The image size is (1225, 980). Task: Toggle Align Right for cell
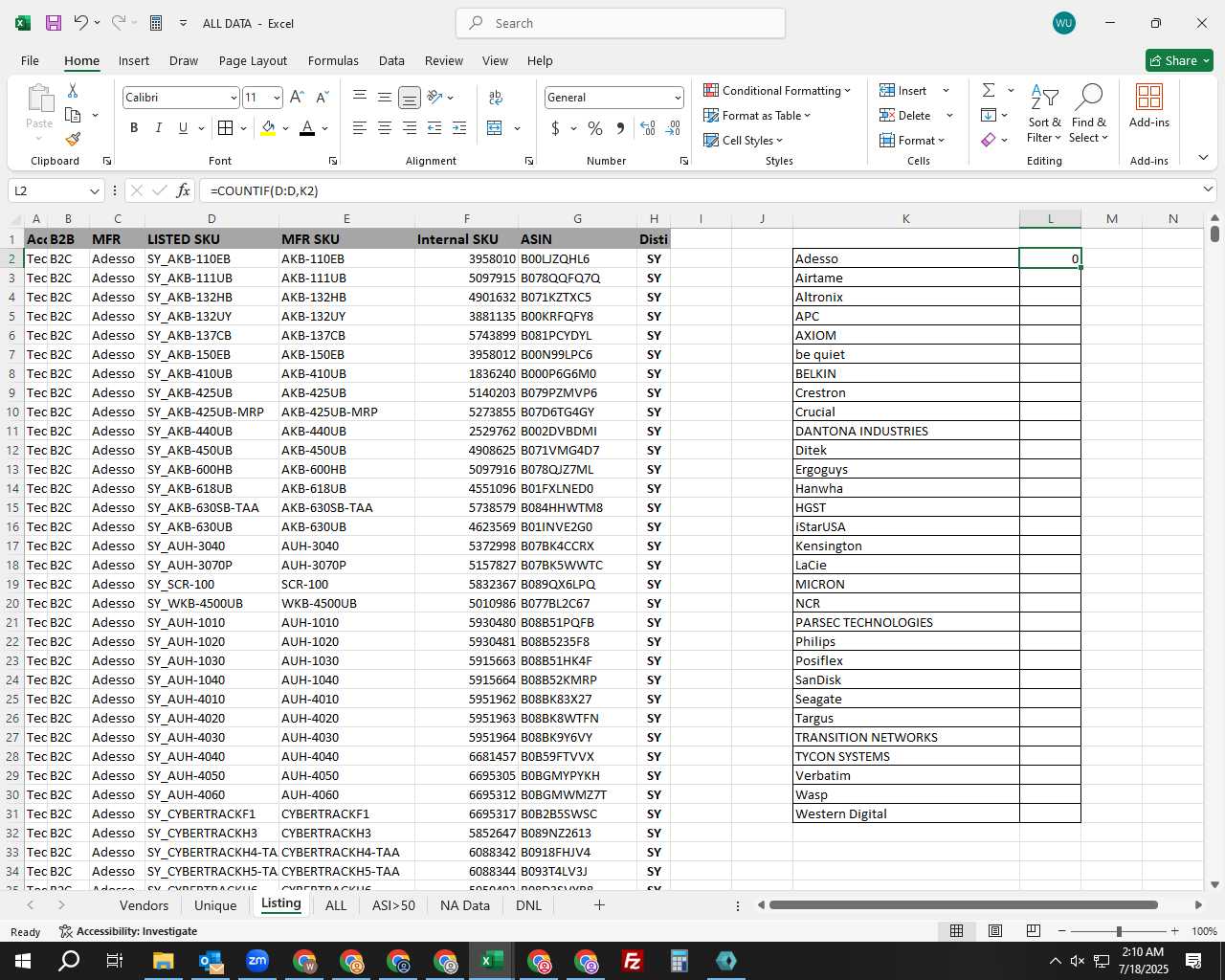click(x=410, y=128)
